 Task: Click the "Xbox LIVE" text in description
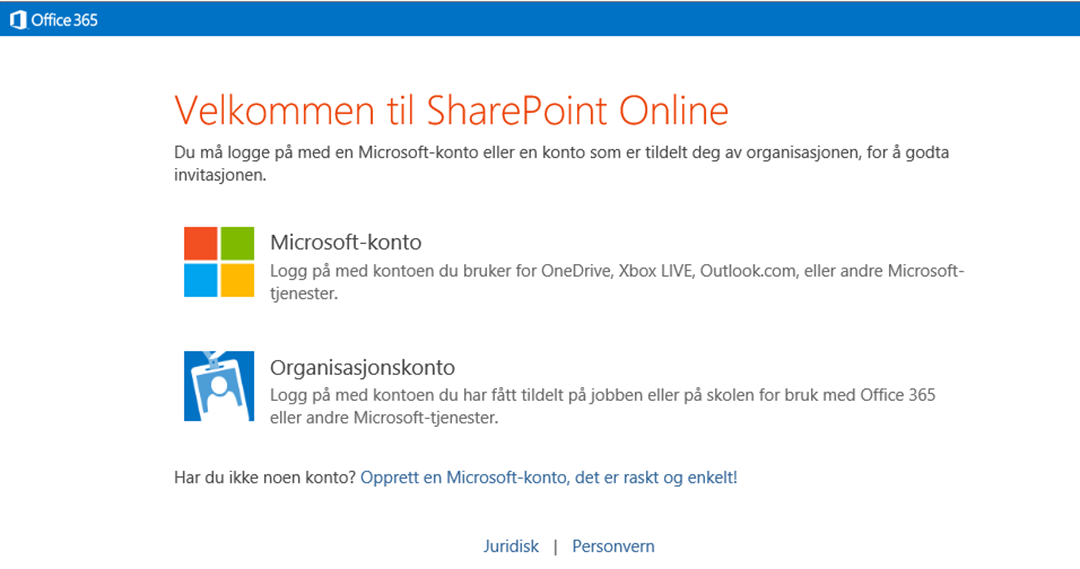[656, 271]
